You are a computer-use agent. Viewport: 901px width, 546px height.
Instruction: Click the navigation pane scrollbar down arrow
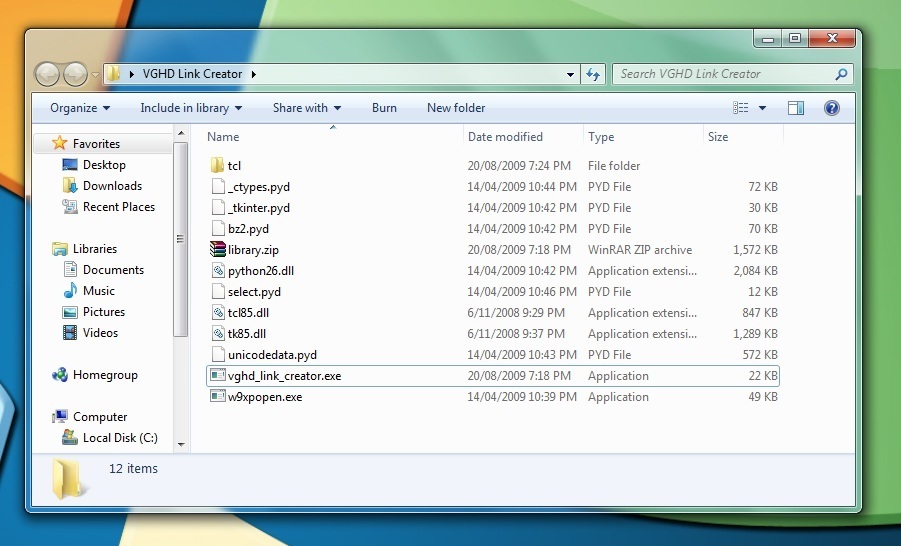click(181, 444)
